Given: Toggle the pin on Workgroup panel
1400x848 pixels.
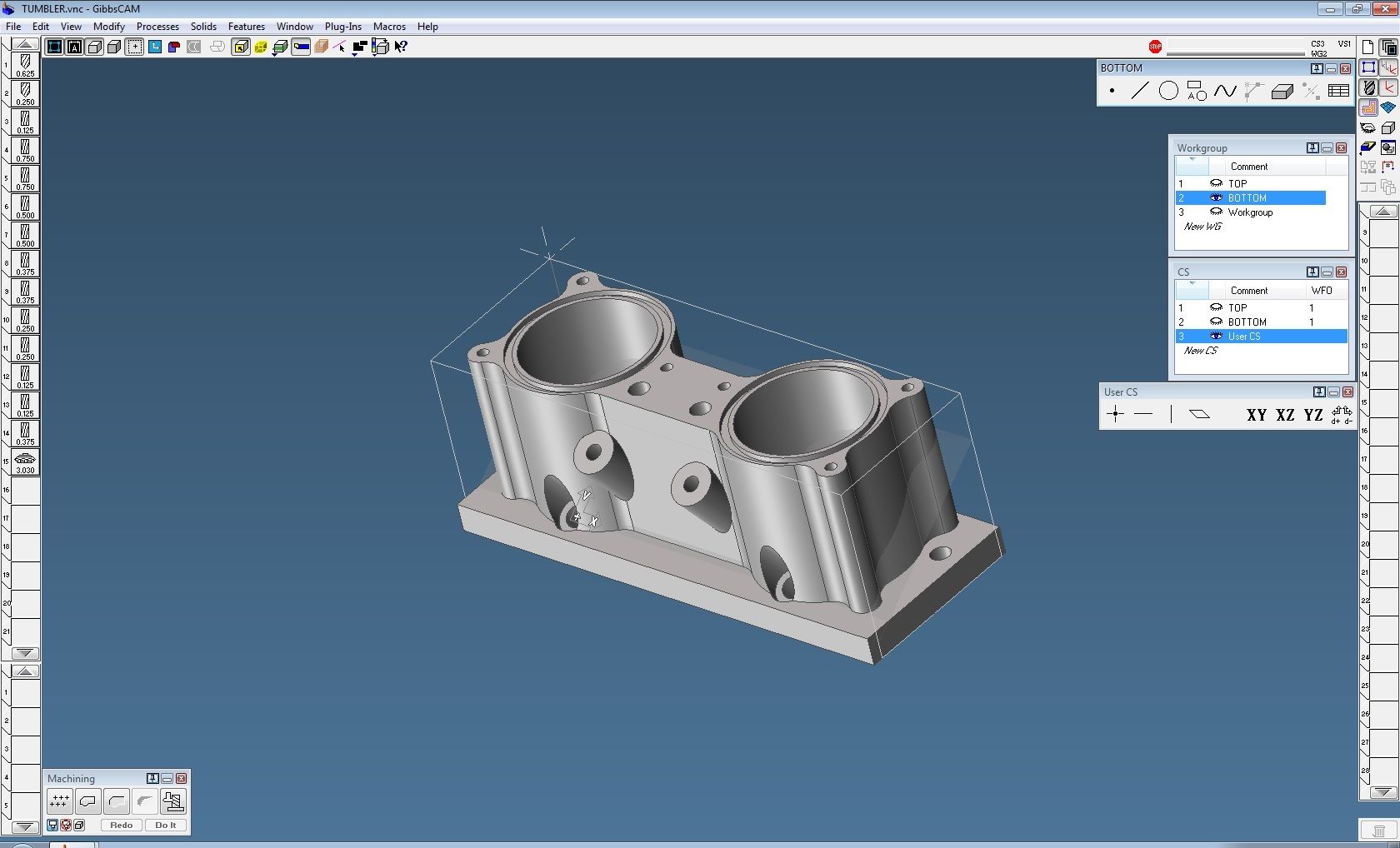Looking at the screenshot, I should 1312,147.
